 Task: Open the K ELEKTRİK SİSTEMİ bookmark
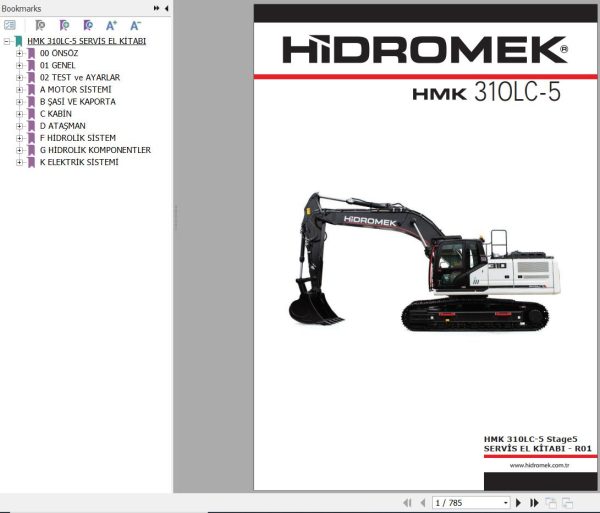pyautogui.click(x=79, y=162)
